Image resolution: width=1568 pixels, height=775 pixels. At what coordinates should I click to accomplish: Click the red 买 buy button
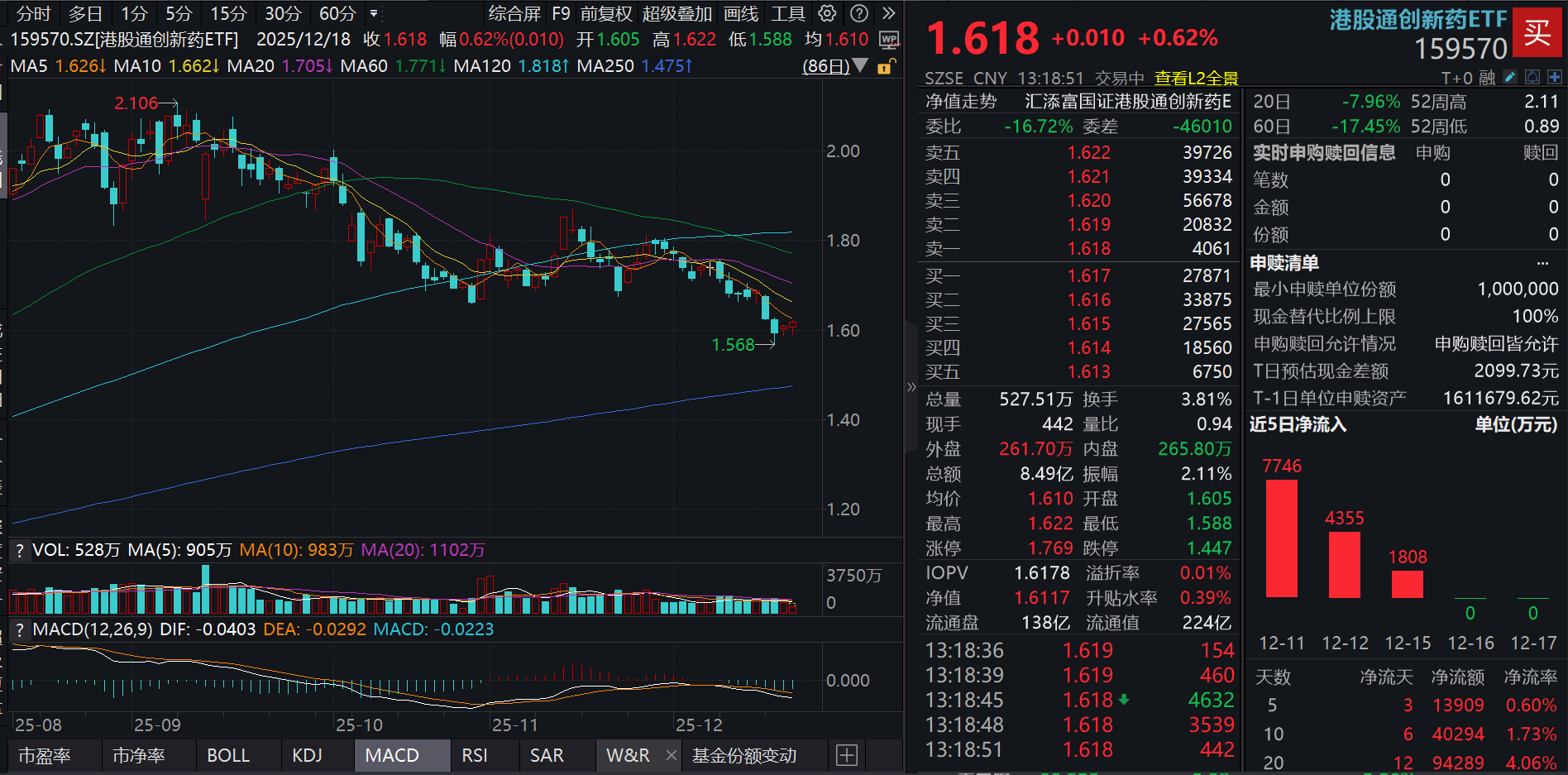(x=1537, y=33)
